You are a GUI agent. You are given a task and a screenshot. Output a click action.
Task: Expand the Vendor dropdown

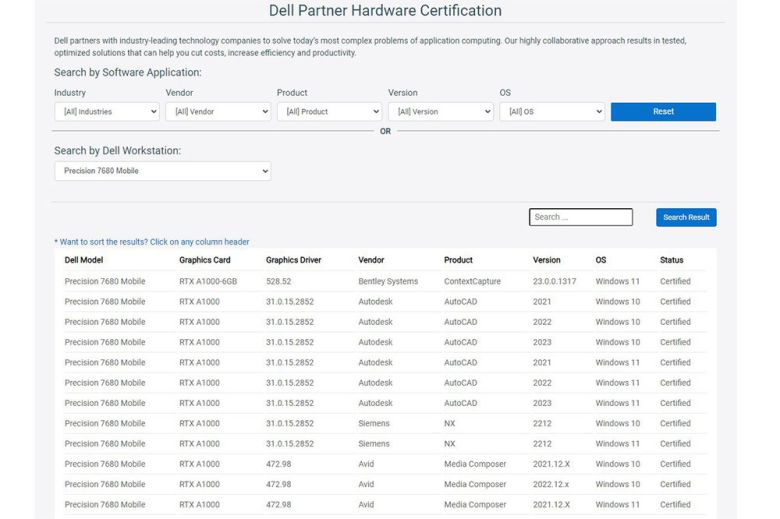[218, 112]
